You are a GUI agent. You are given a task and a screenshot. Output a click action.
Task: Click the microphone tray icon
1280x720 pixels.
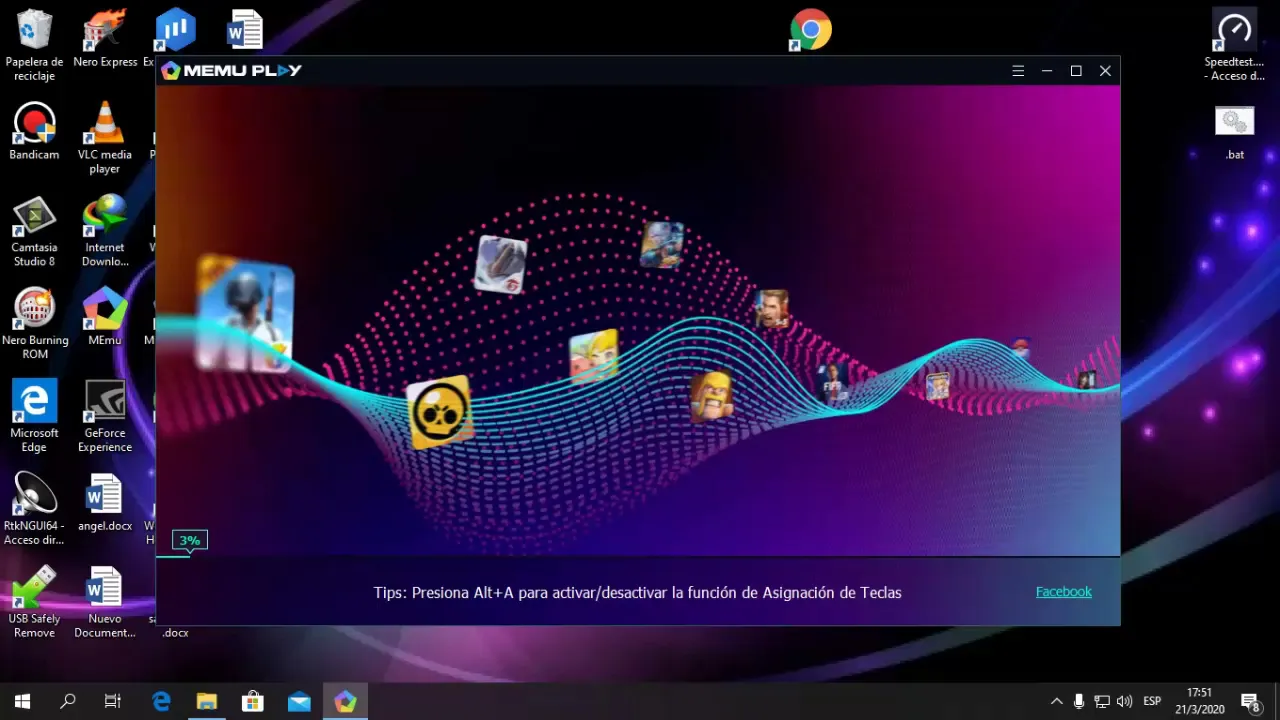coord(1079,702)
